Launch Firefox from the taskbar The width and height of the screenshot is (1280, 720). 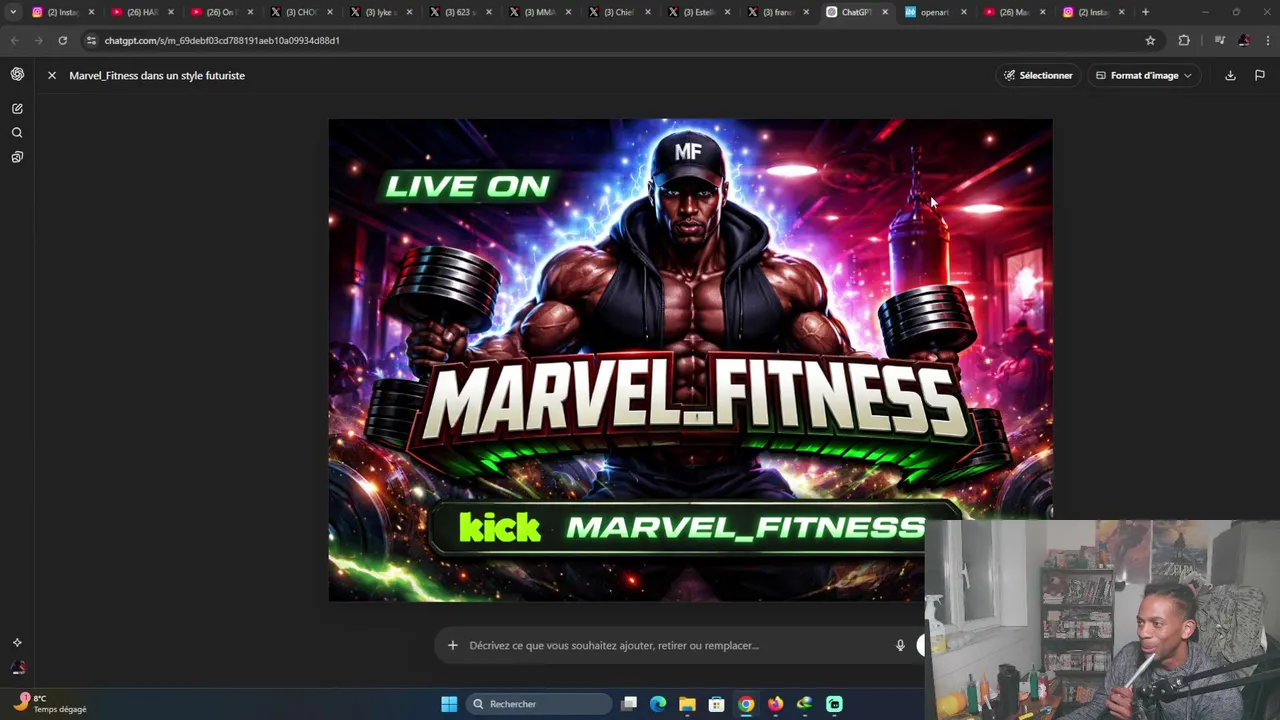[775, 704]
